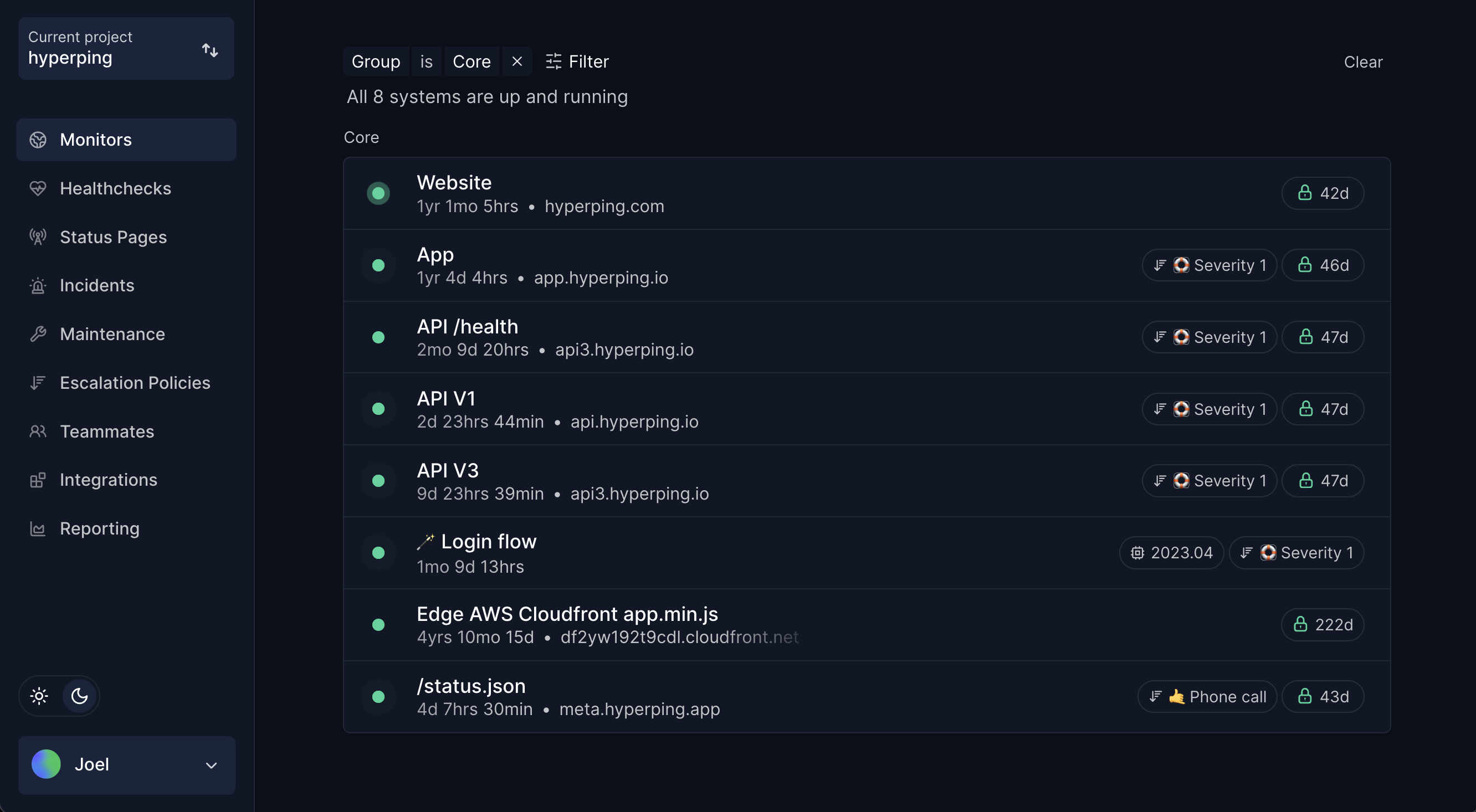Open the Login flow monitor
1476x812 pixels.
pyautogui.click(x=867, y=553)
